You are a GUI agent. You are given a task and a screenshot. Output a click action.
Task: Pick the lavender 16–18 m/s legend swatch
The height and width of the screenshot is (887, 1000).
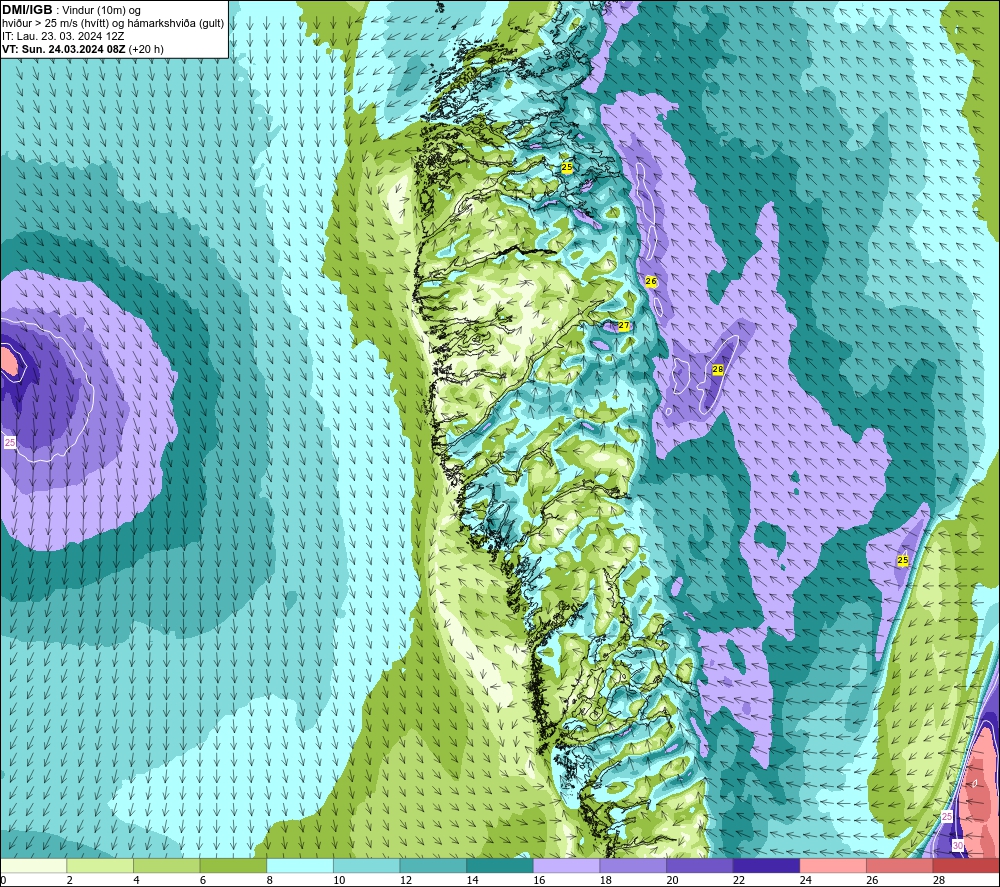tap(566, 865)
